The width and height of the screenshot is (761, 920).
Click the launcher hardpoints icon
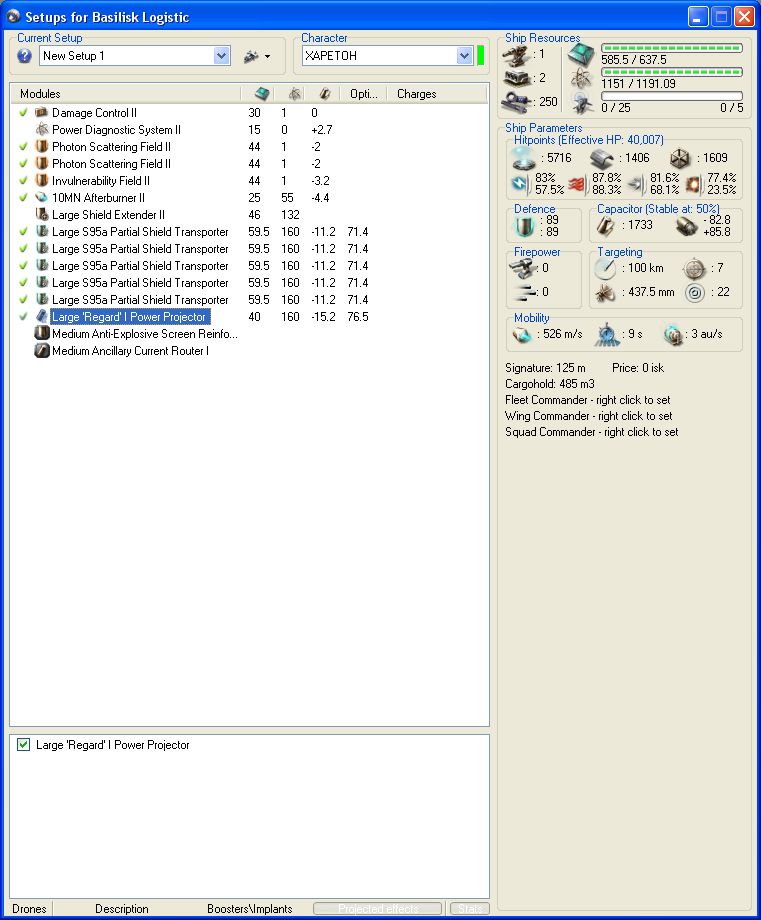pos(517,77)
